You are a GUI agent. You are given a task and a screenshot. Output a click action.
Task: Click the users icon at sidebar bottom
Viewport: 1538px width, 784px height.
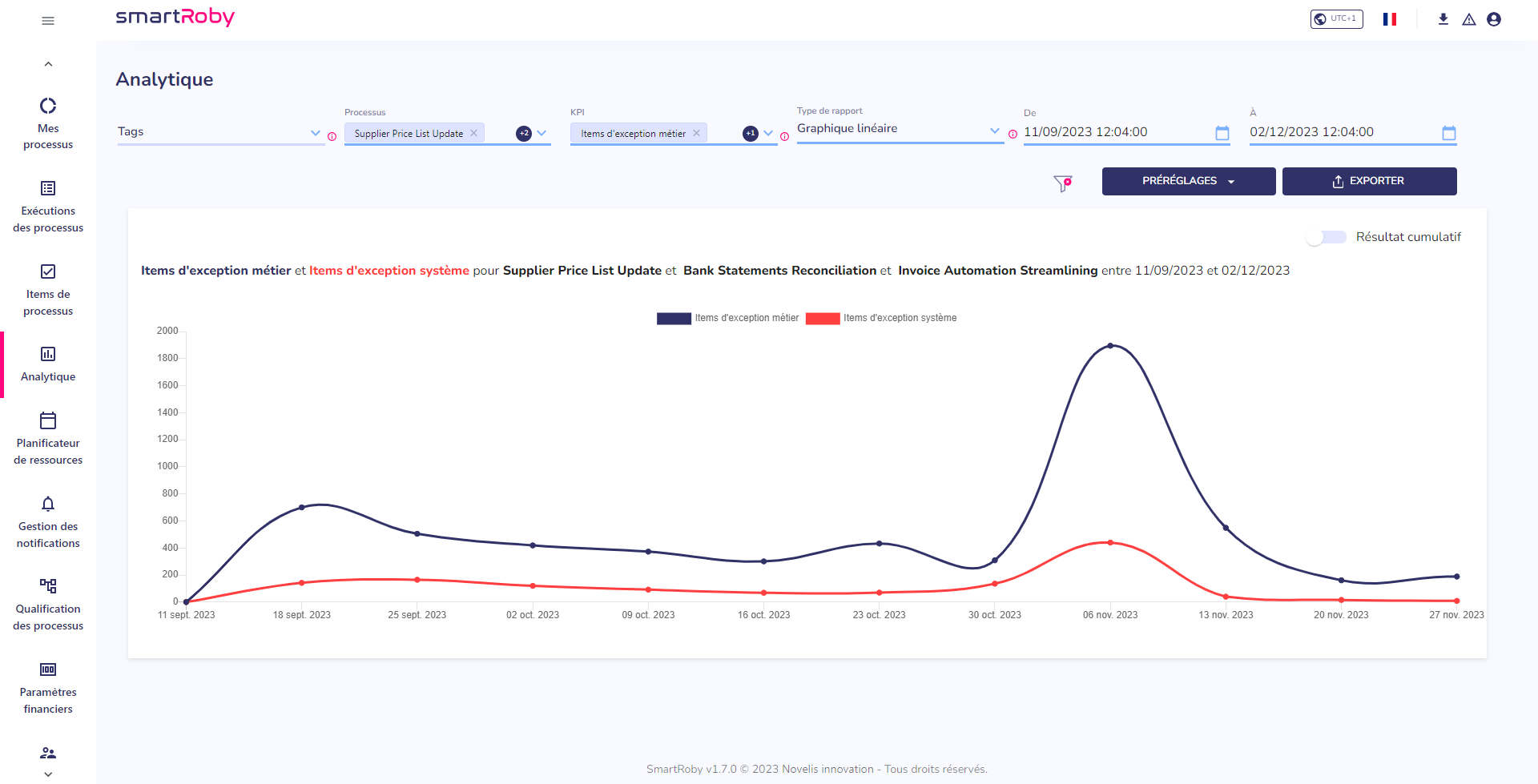pos(48,753)
